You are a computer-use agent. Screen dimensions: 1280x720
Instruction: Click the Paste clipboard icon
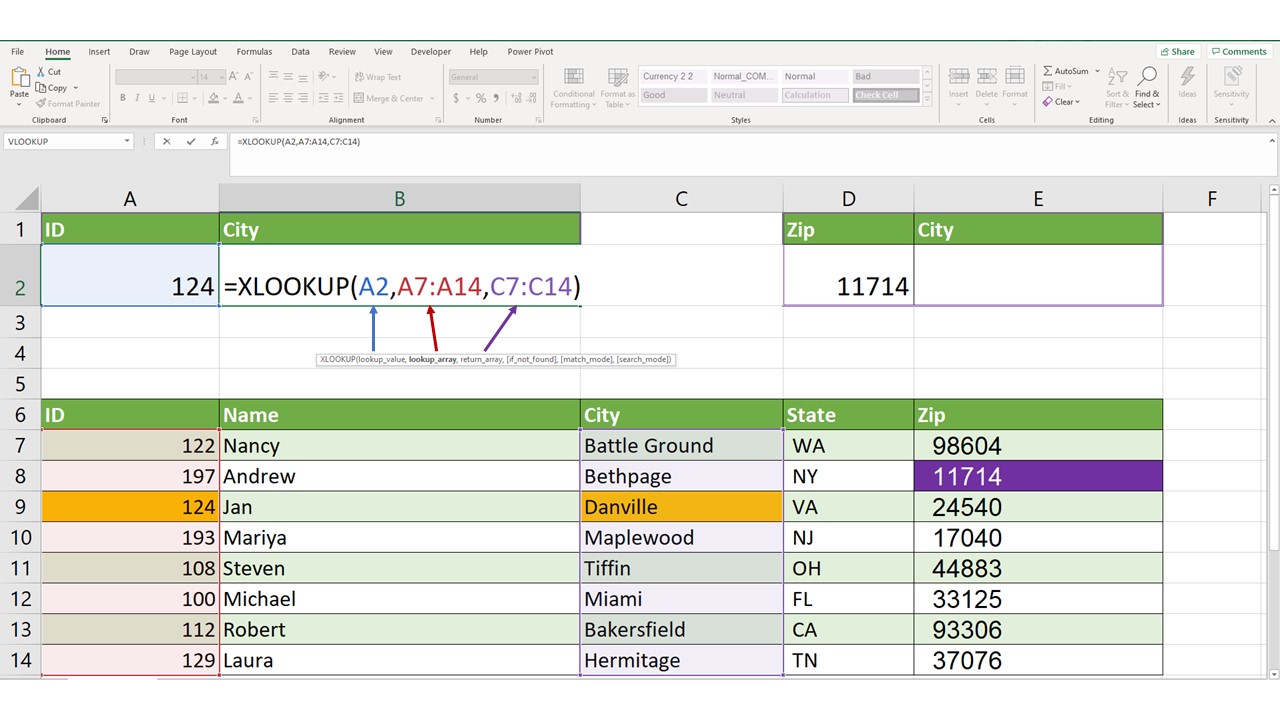pos(19,78)
